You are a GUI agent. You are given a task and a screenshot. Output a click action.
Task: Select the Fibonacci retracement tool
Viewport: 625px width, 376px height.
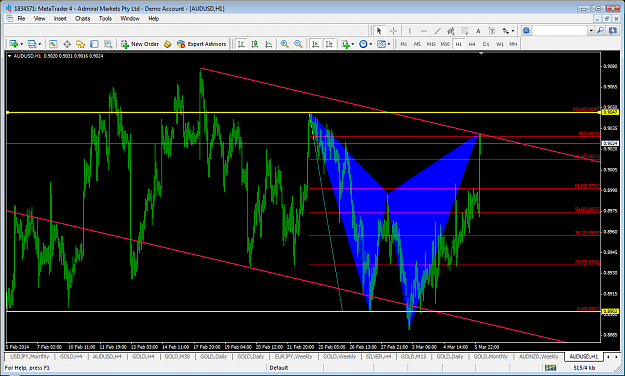coord(464,31)
